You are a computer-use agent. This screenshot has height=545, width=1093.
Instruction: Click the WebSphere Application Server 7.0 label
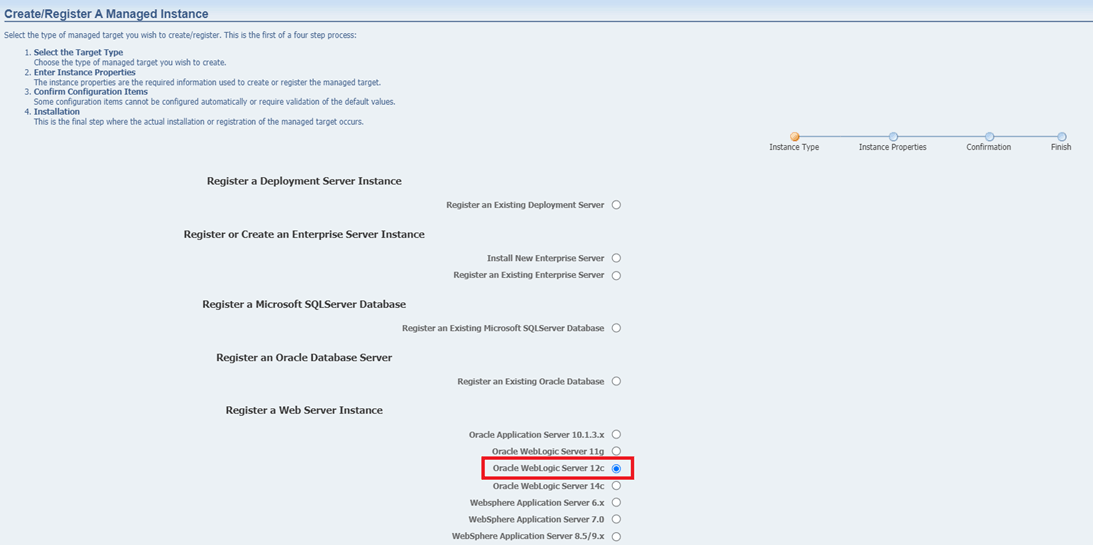[536, 519]
